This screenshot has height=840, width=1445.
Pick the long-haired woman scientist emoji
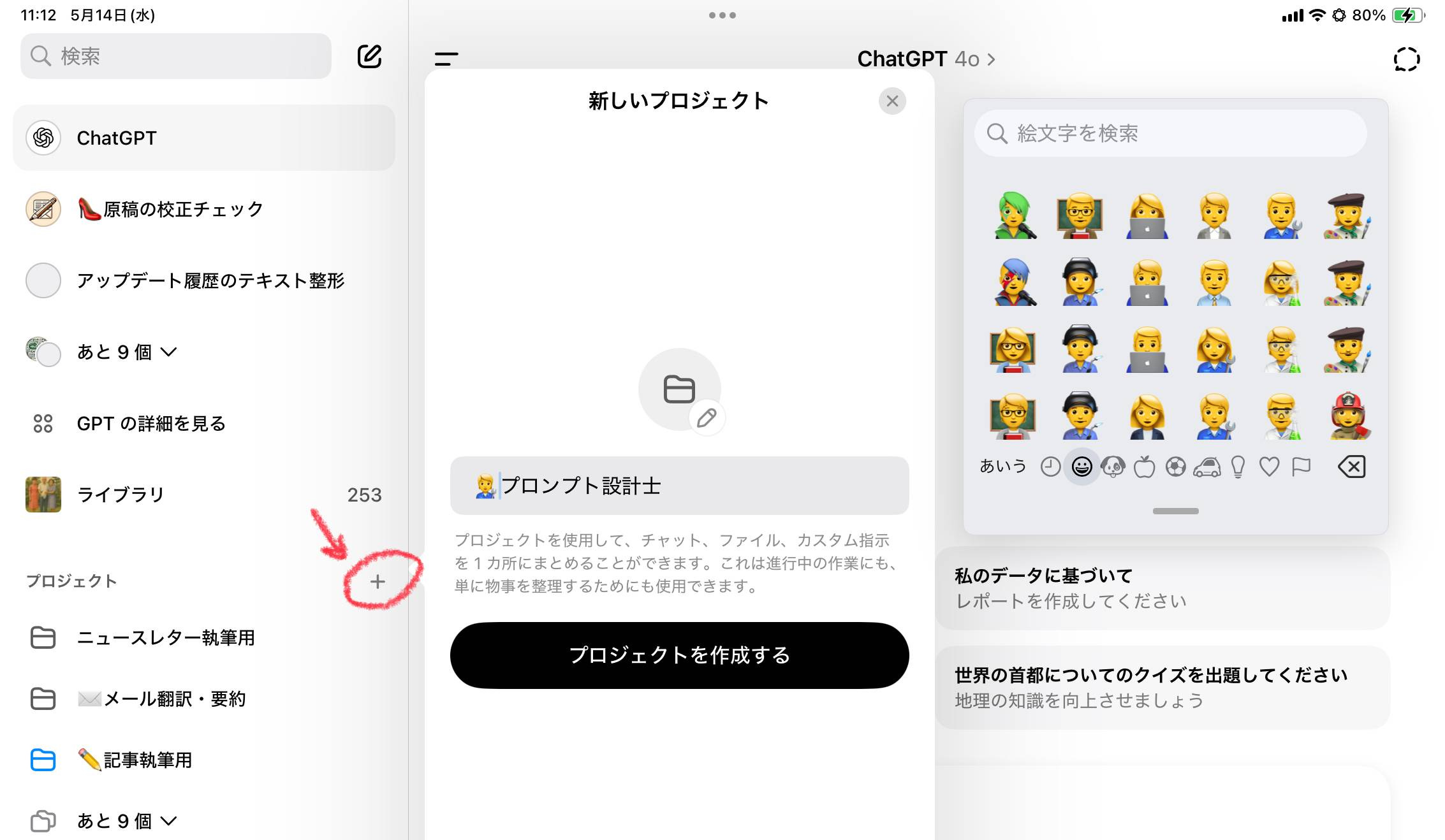[x=1281, y=282]
